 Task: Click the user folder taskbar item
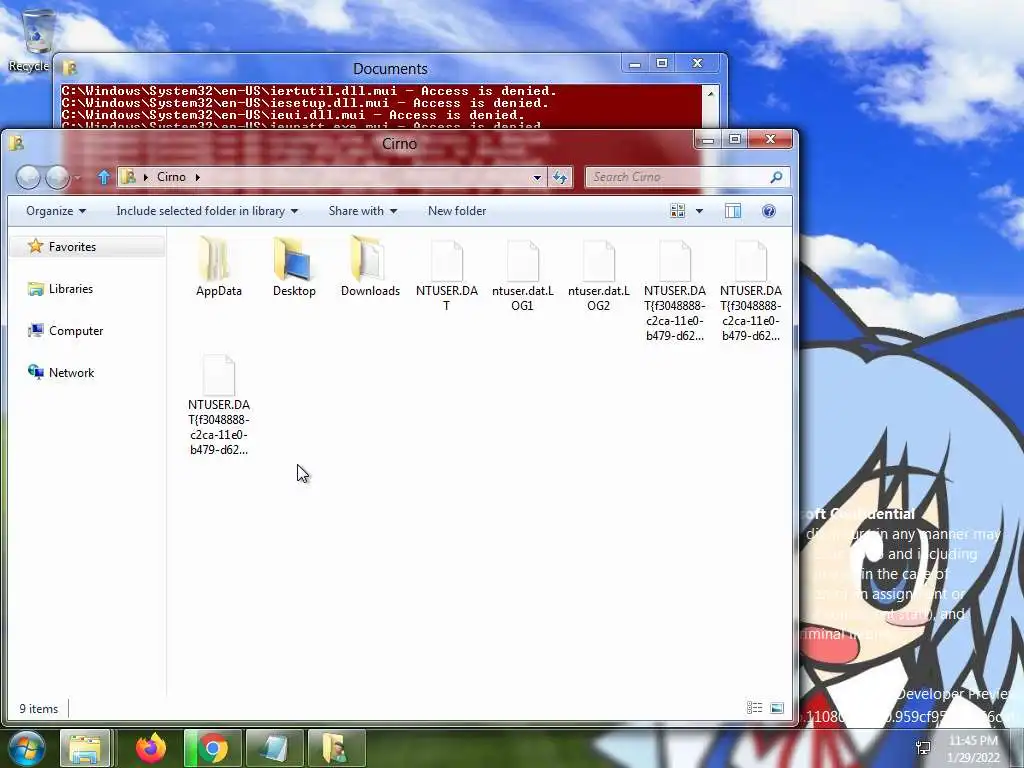tap(336, 748)
